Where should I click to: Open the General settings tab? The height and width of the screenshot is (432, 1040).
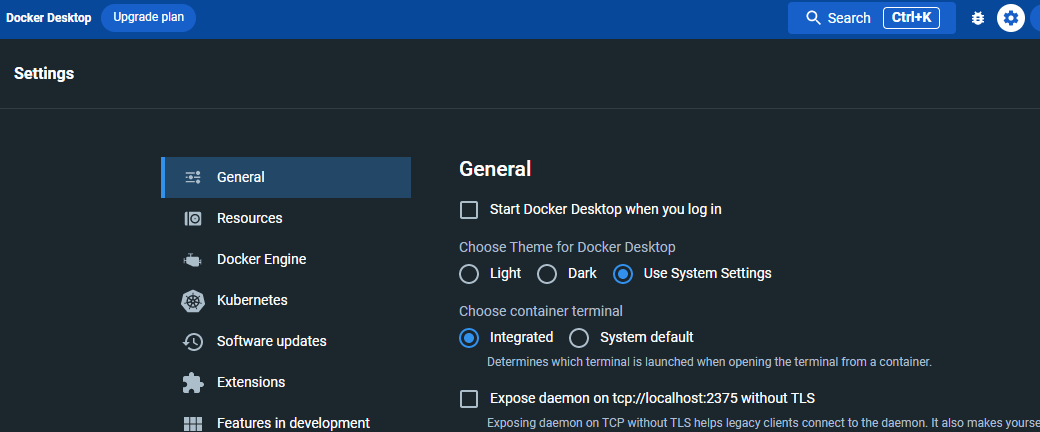click(x=286, y=177)
